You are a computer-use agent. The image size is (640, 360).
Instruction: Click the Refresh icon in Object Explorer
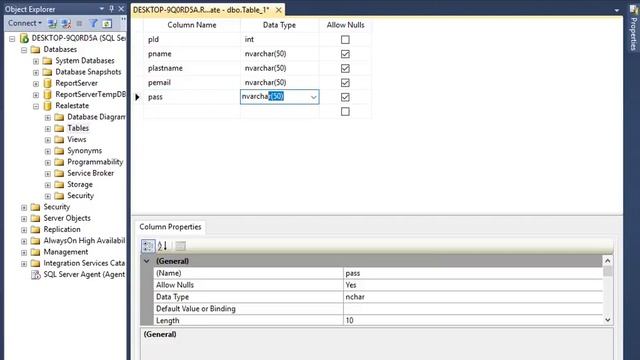pos(107,24)
